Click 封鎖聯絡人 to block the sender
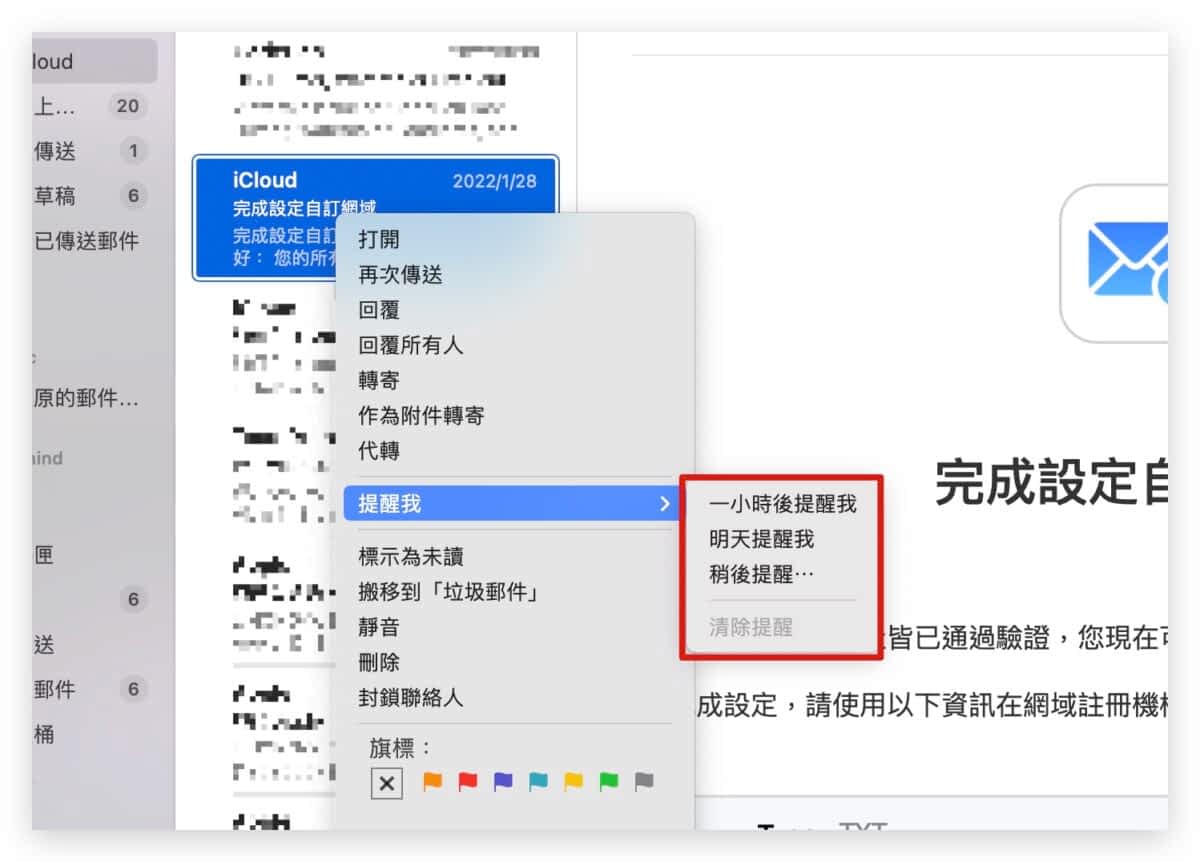The height and width of the screenshot is (862, 1200). coord(411,698)
